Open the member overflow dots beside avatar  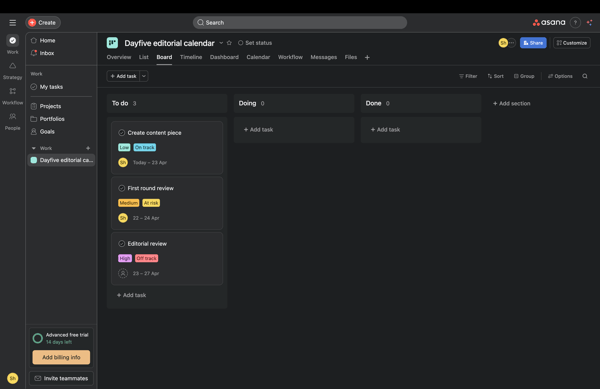512,43
